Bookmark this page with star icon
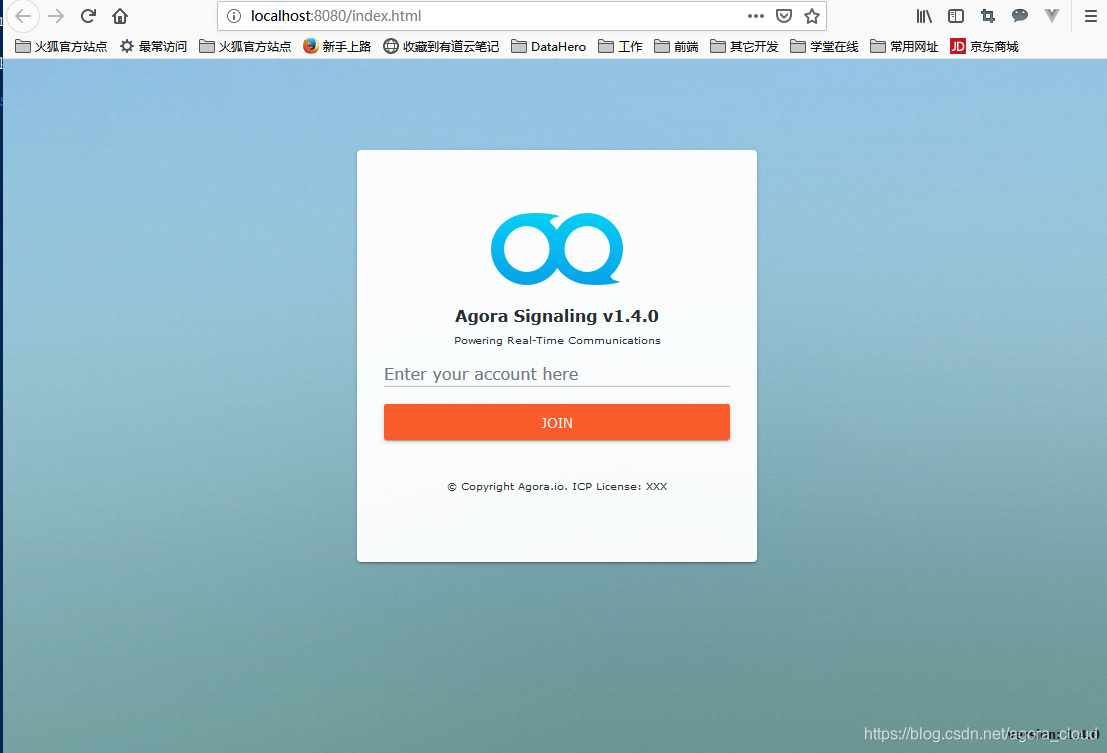The image size is (1107, 753). coord(812,16)
